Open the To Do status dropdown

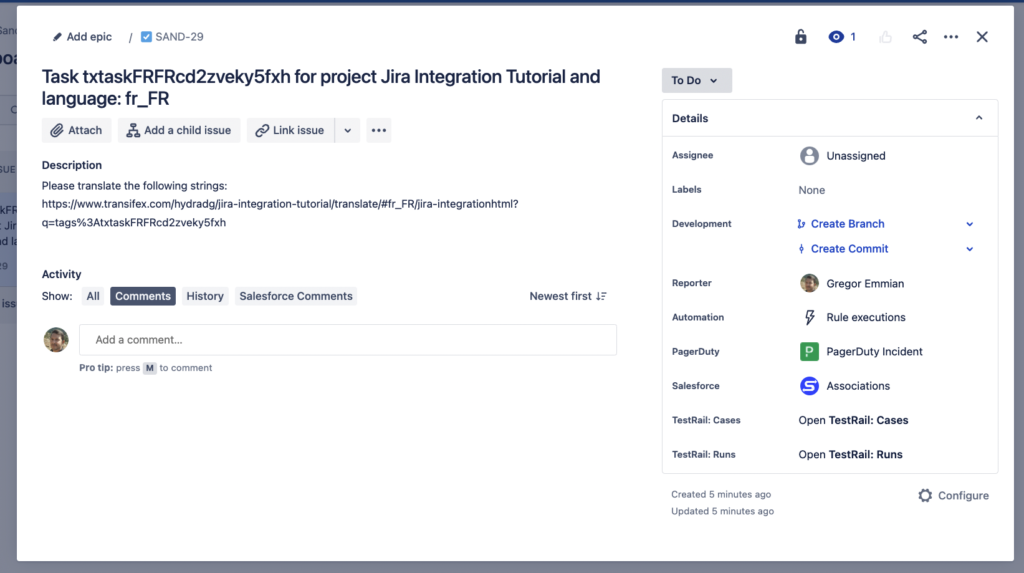pos(696,80)
